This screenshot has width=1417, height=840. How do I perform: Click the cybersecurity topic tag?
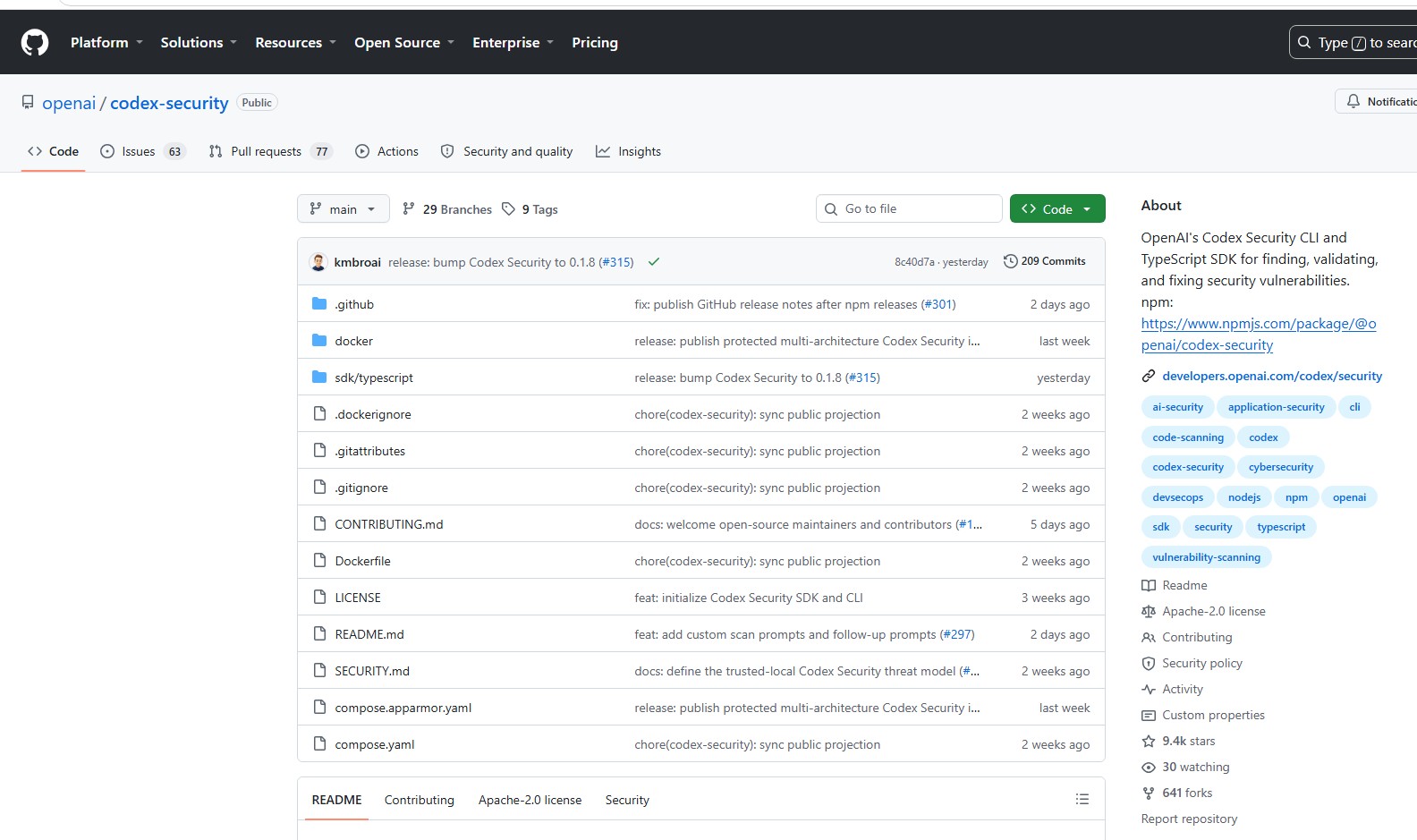pos(1281,467)
